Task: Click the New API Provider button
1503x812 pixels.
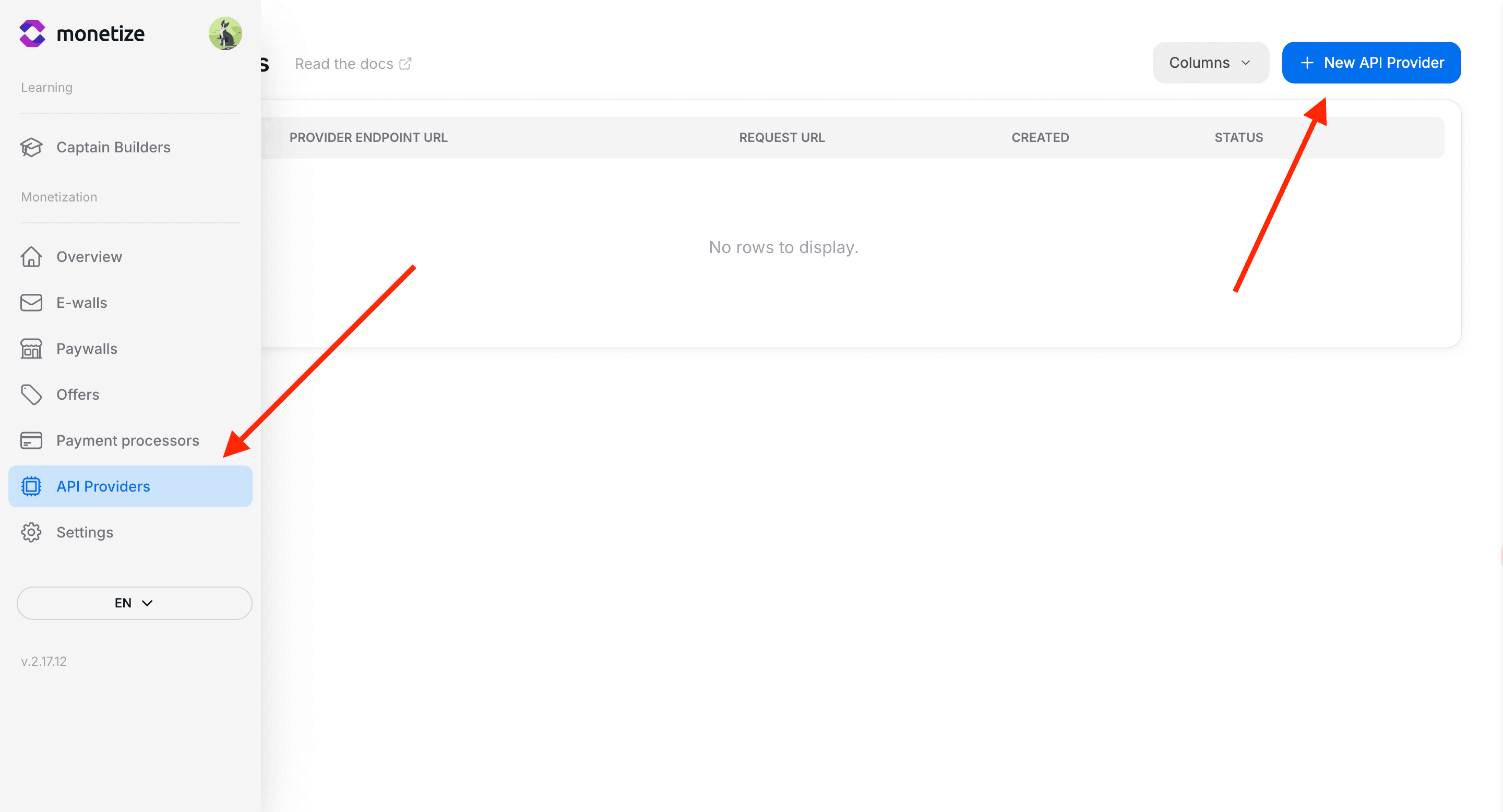Action: (1370, 63)
